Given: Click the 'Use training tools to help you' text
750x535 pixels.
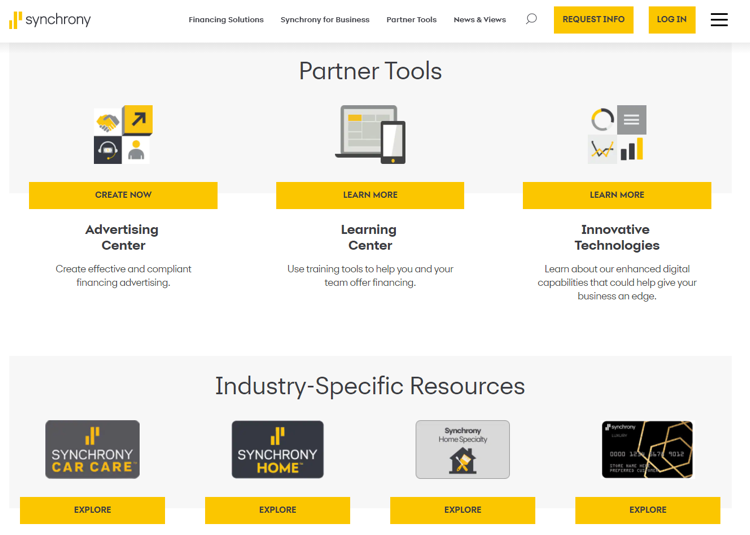Looking at the screenshot, I should (x=370, y=276).
